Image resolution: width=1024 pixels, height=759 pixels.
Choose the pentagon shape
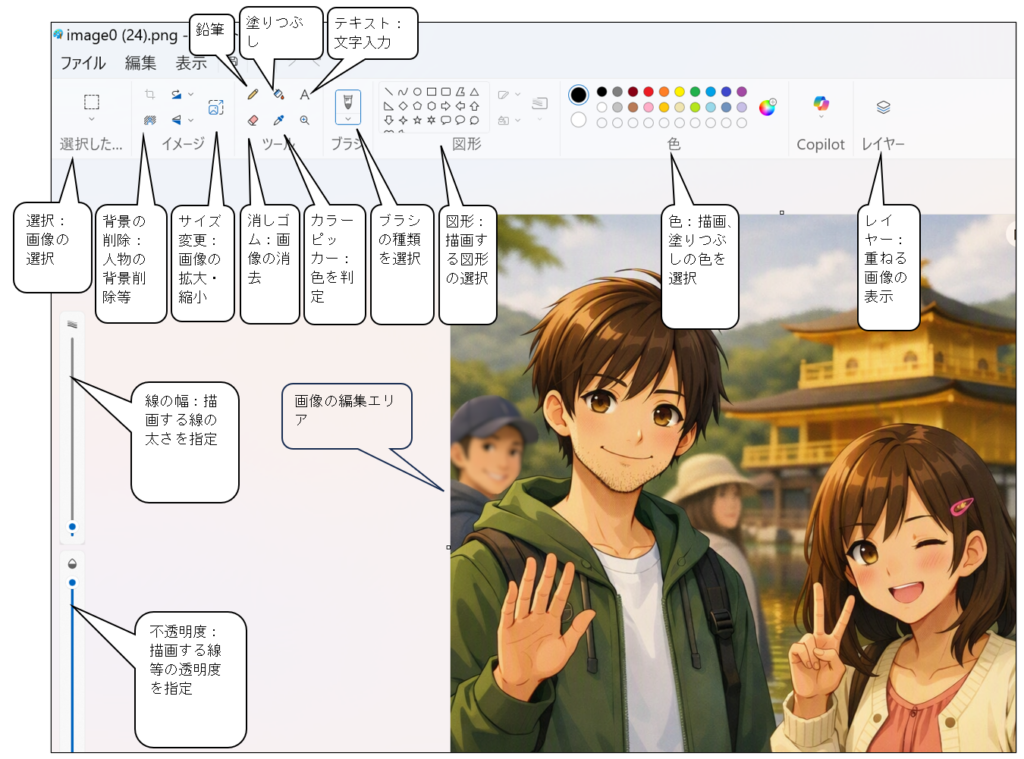(x=417, y=106)
